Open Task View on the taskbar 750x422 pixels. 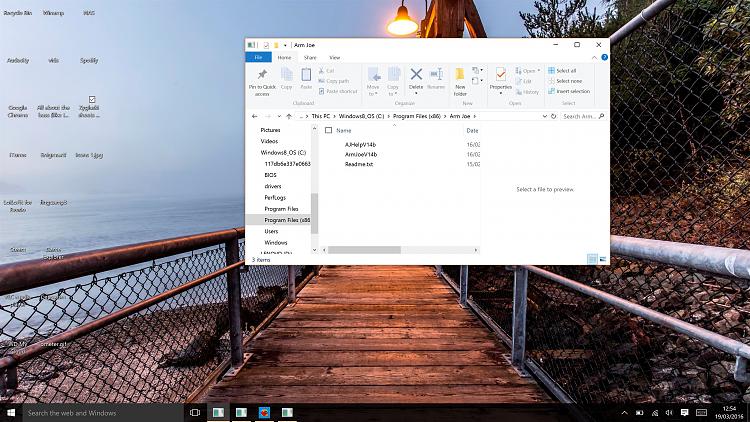pos(195,412)
